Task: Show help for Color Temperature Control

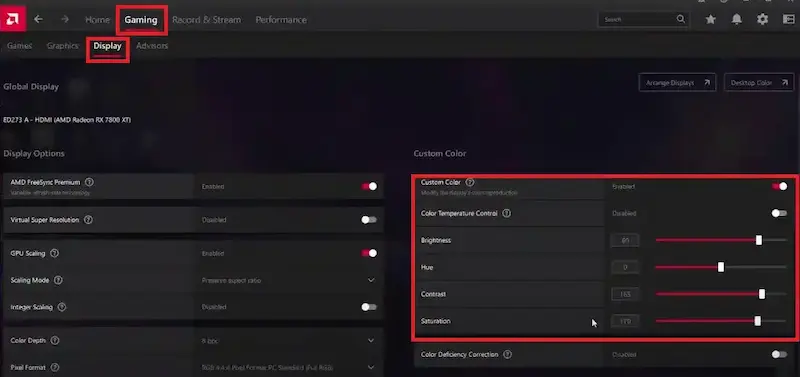Action: click(506, 214)
